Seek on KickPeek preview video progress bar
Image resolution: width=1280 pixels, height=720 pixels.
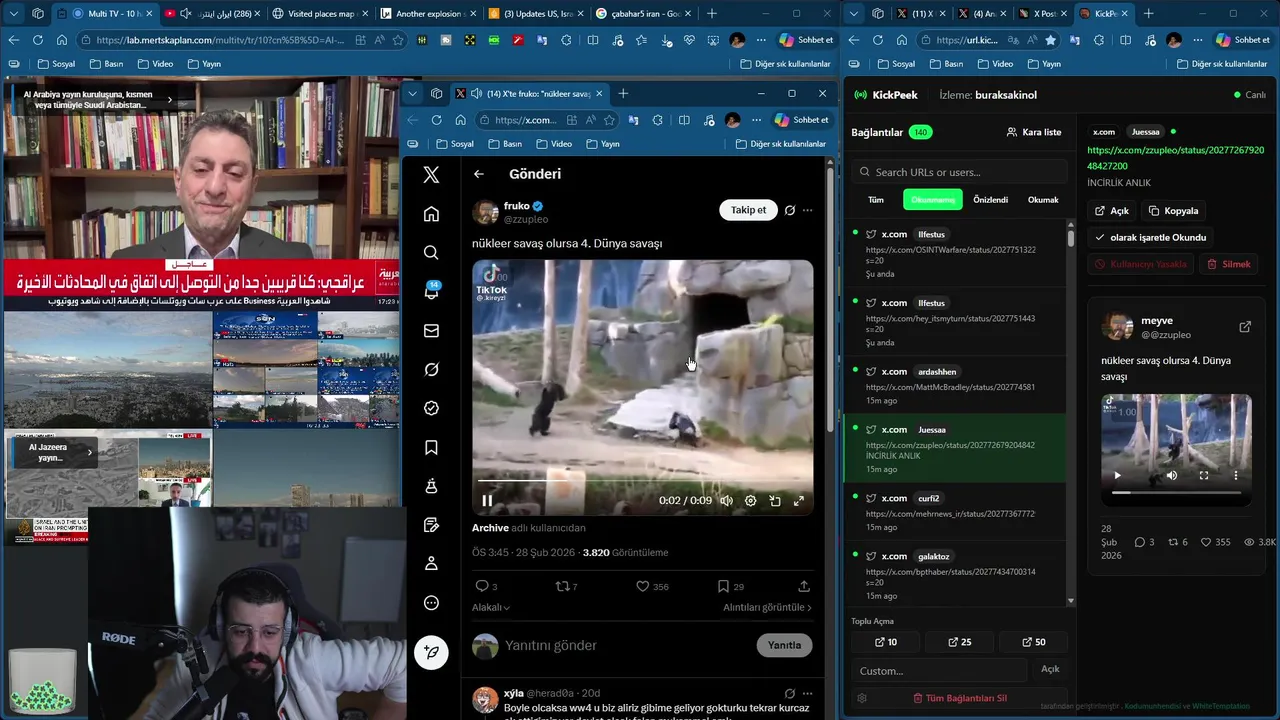(1176, 492)
